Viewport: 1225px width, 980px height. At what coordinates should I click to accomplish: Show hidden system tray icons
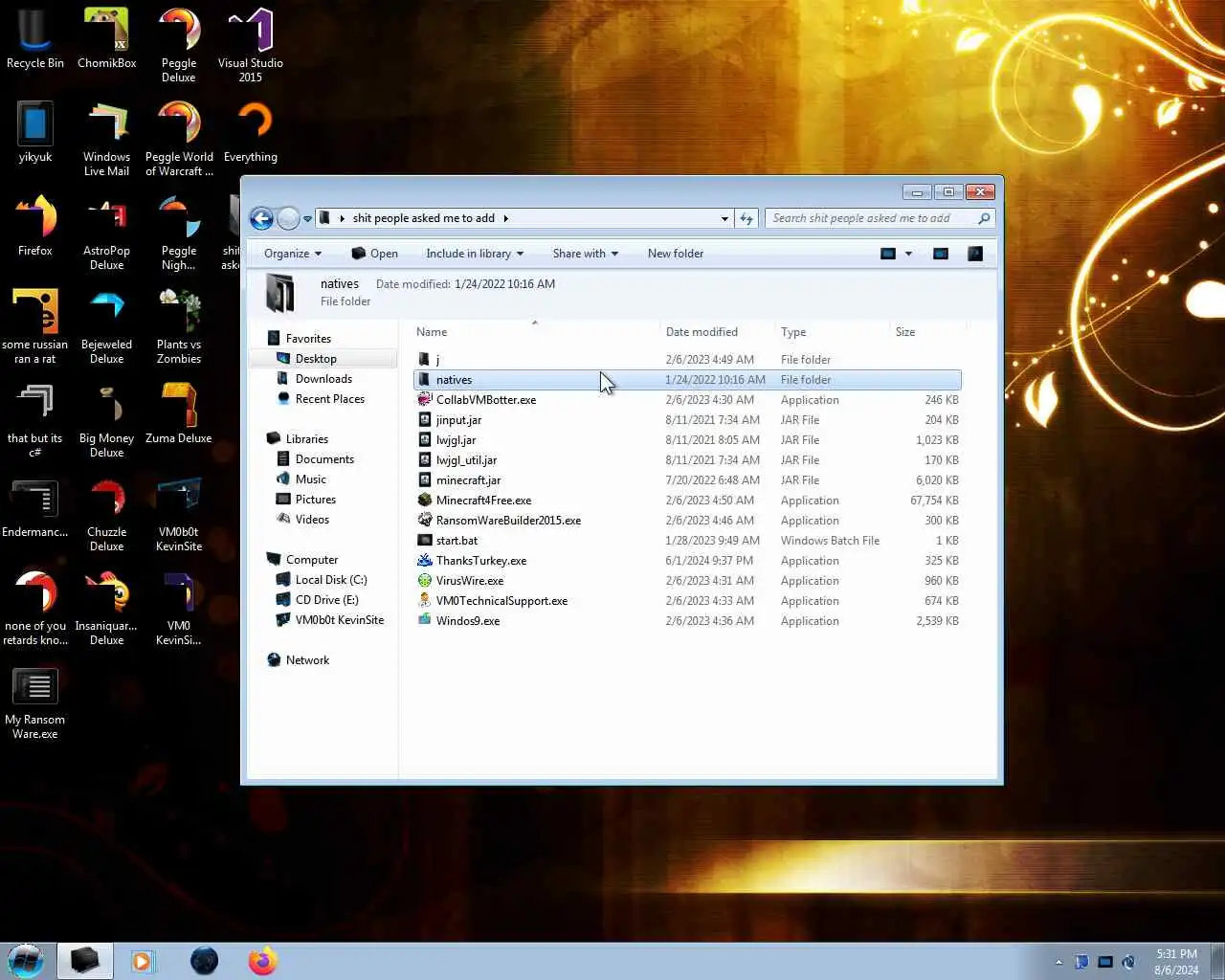coord(1058,962)
